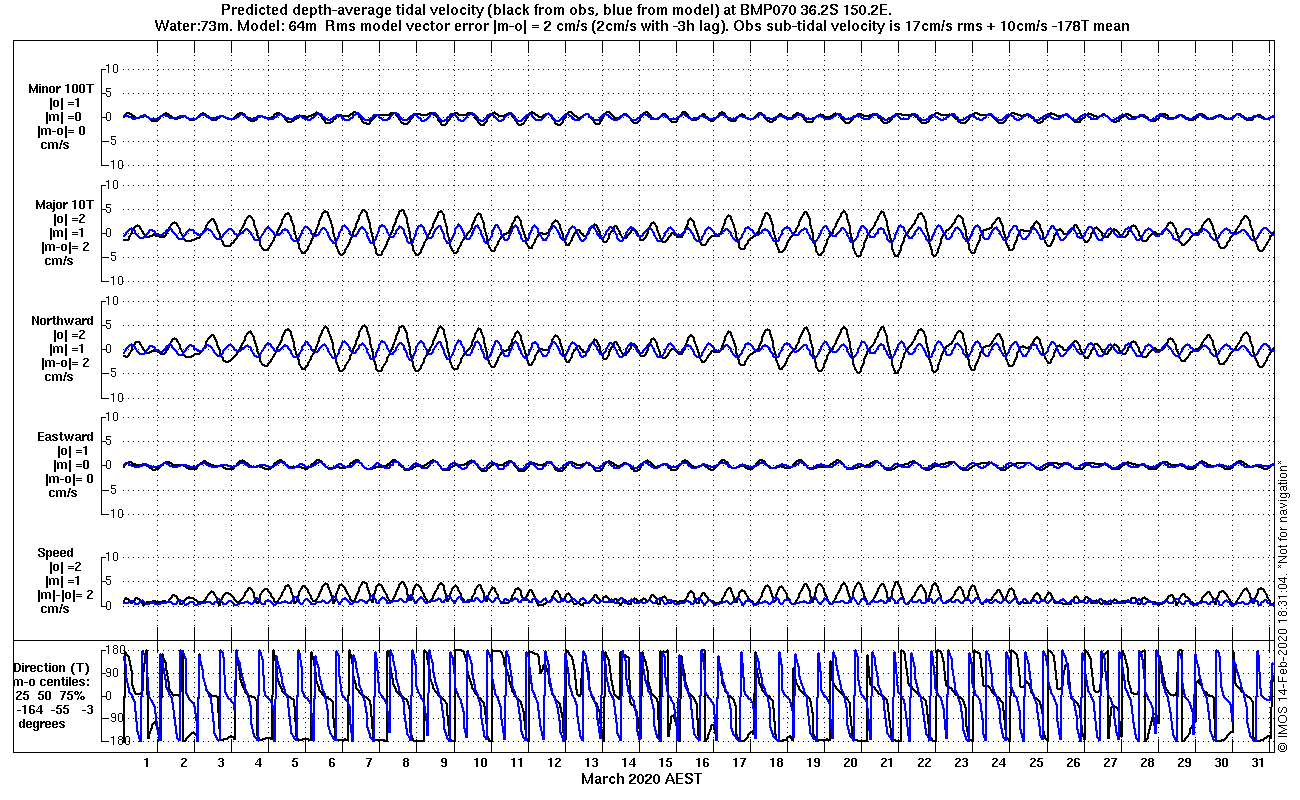Click day "15" on the date axis

(x=665, y=763)
